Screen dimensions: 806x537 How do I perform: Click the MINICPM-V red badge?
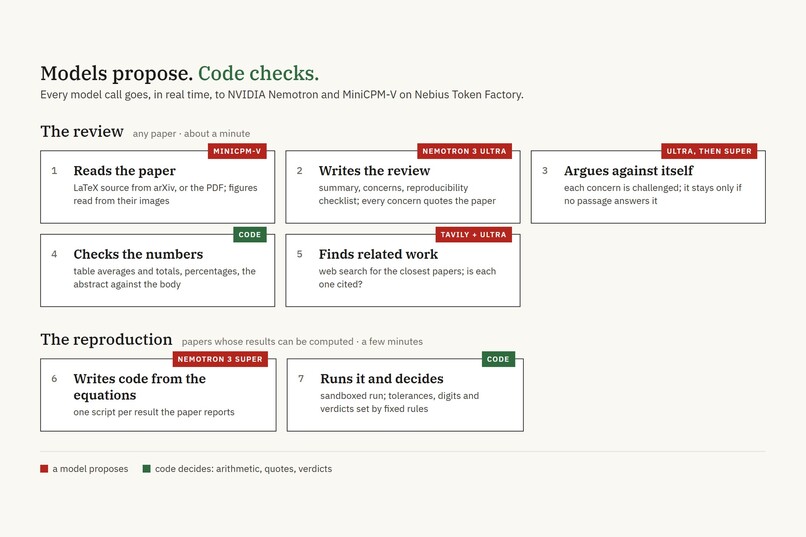(x=237, y=151)
